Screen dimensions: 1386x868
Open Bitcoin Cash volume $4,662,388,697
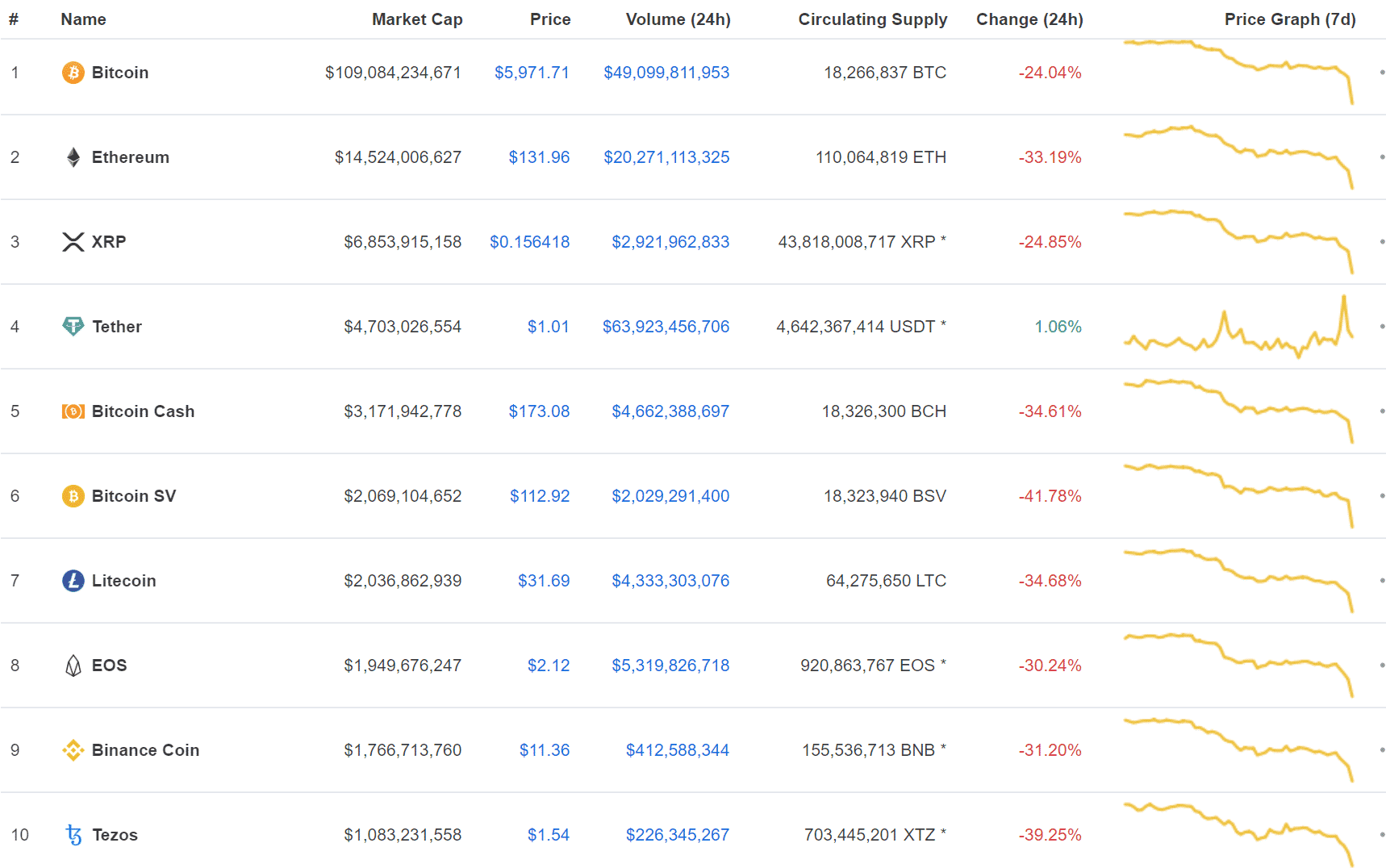[670, 411]
